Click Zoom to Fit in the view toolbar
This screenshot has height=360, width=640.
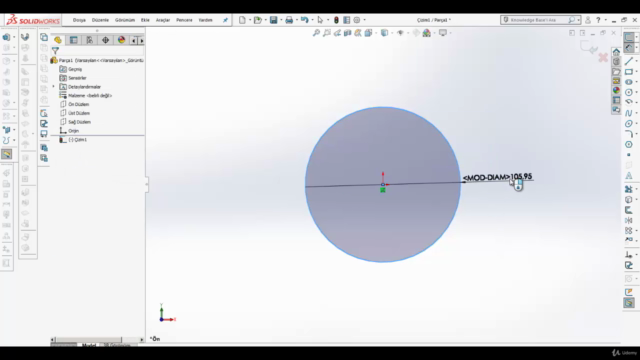316,33
